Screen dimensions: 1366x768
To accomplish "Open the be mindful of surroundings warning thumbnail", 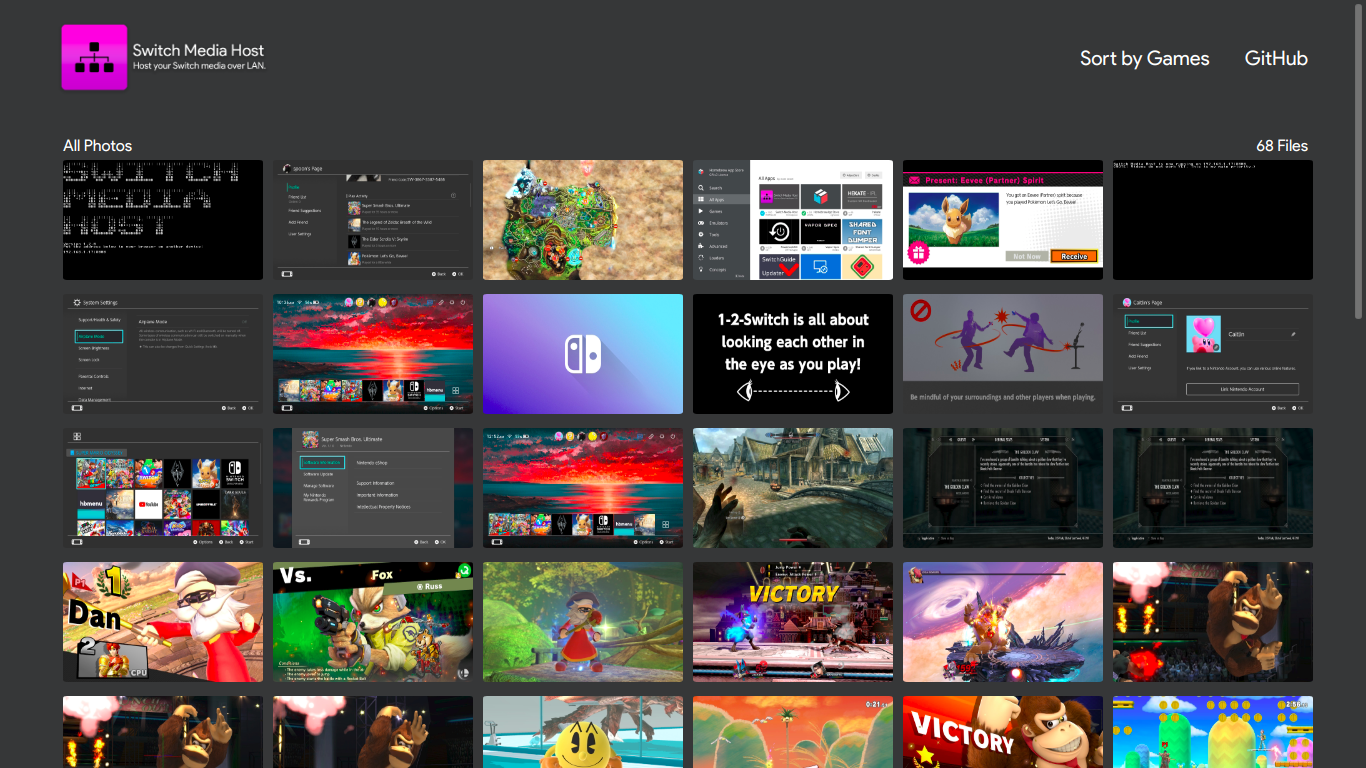I will pos(1003,354).
